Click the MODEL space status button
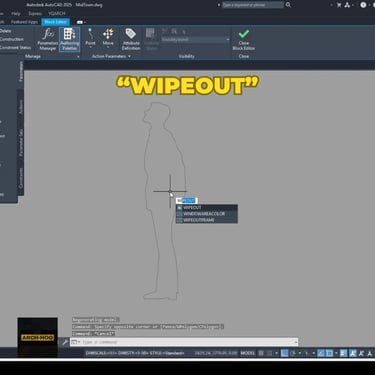The height and width of the screenshot is (375, 375). coord(248,353)
